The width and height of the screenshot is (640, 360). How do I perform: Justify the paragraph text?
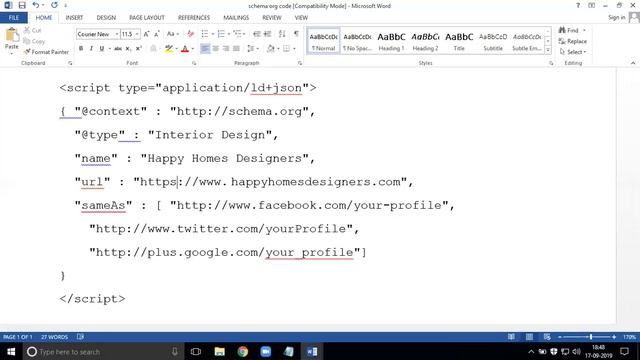(x=236, y=49)
